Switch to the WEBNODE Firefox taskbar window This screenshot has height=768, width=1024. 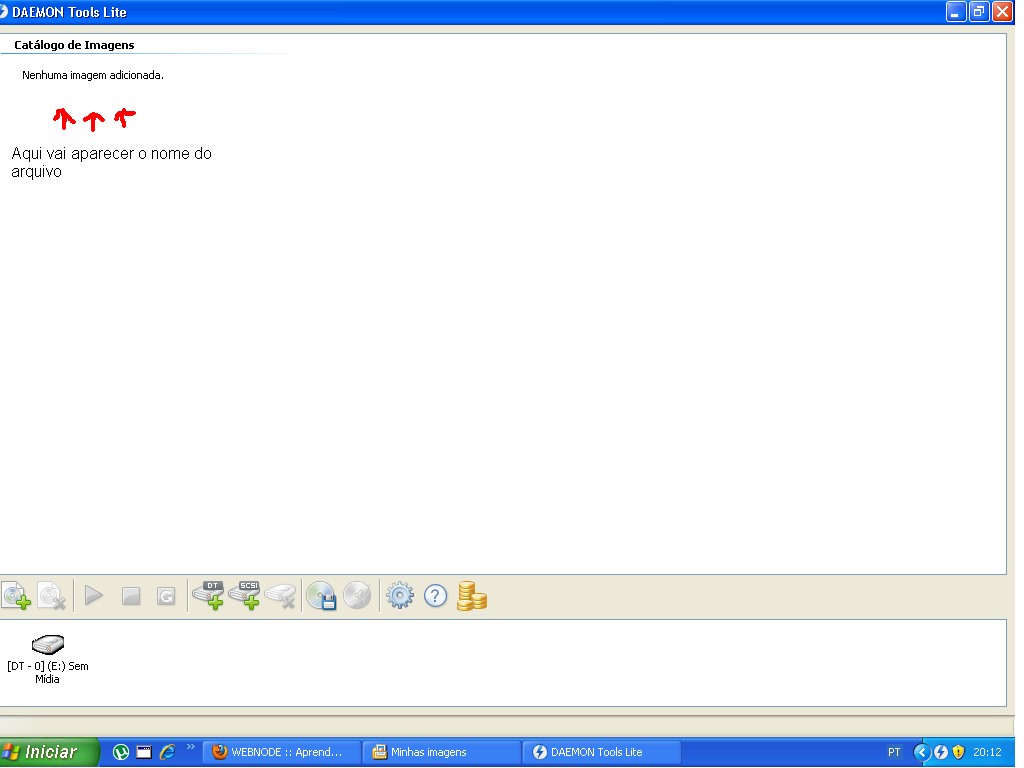[282, 752]
